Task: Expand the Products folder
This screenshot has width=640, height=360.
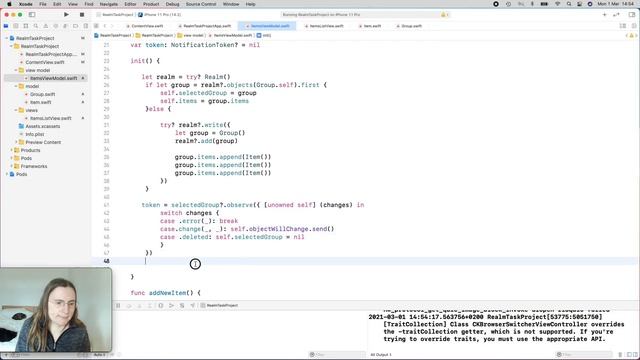Action: [x=11, y=150]
